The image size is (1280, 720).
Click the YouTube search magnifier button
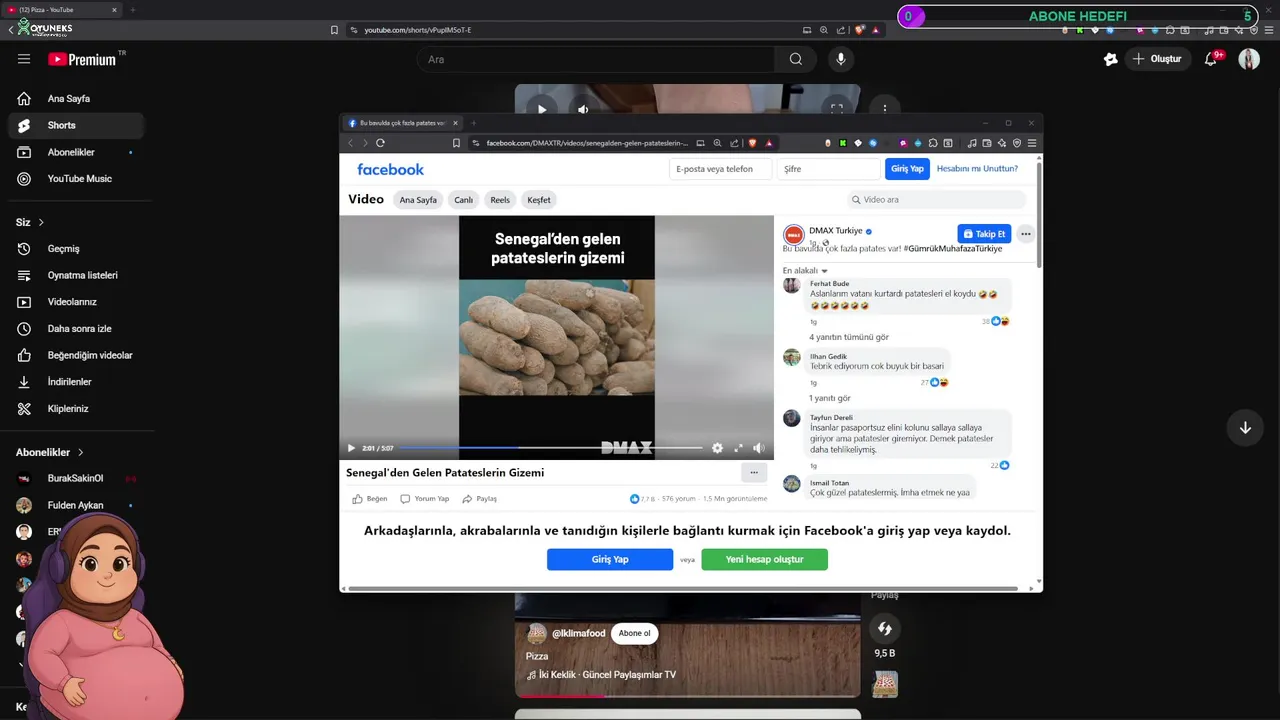click(x=796, y=59)
